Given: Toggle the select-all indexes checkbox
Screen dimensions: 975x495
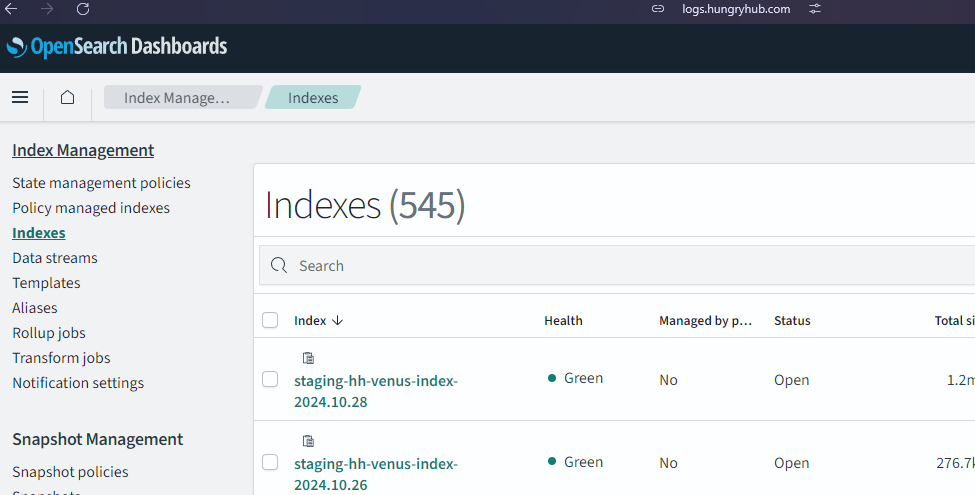Looking at the screenshot, I should click(270, 320).
